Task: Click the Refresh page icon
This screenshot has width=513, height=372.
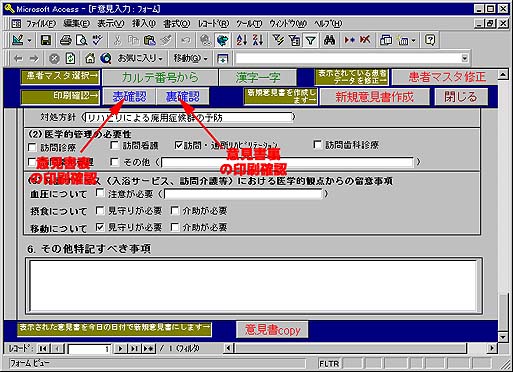Action: tap(70, 59)
